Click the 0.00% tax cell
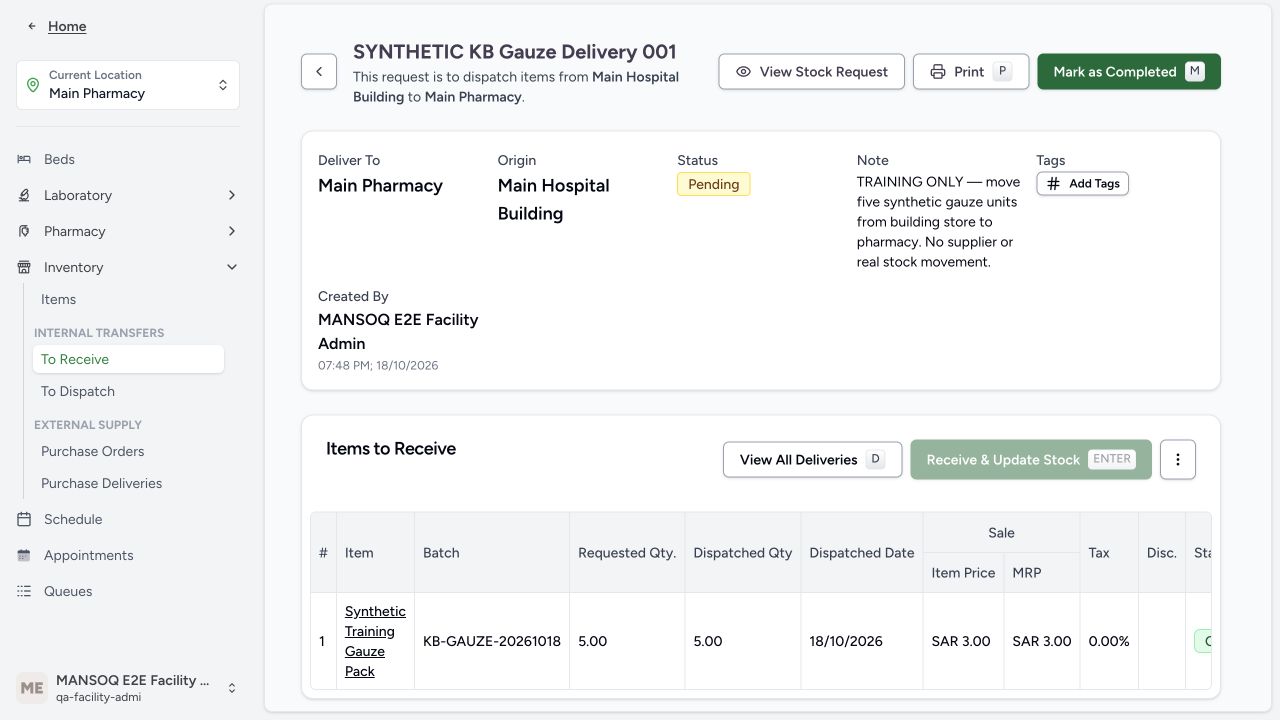Screen dimensions: 1280x720 click(x=1109, y=641)
